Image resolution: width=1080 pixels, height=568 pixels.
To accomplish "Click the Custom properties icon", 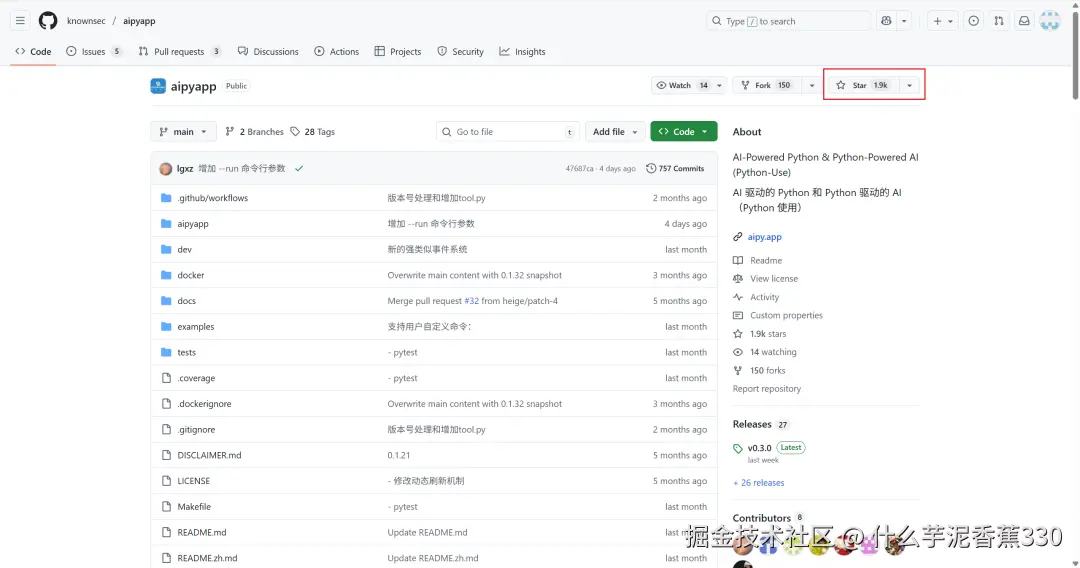I will (738, 315).
